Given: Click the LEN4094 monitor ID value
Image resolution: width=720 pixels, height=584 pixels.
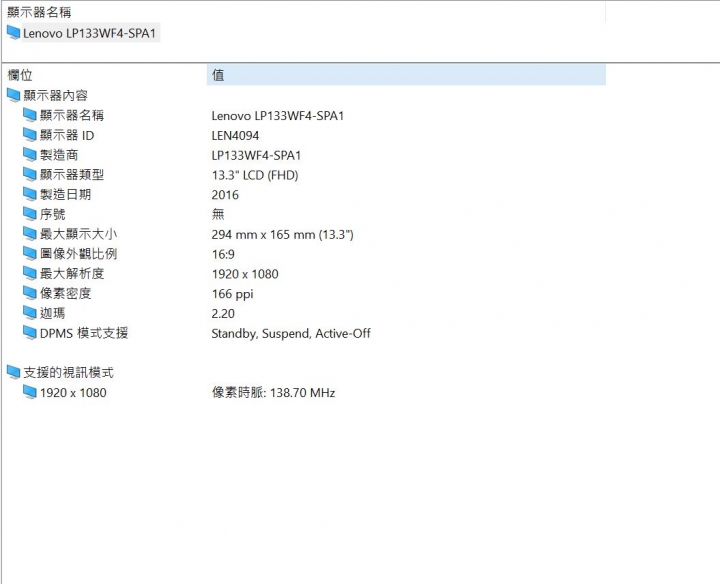Looking at the screenshot, I should [235, 135].
